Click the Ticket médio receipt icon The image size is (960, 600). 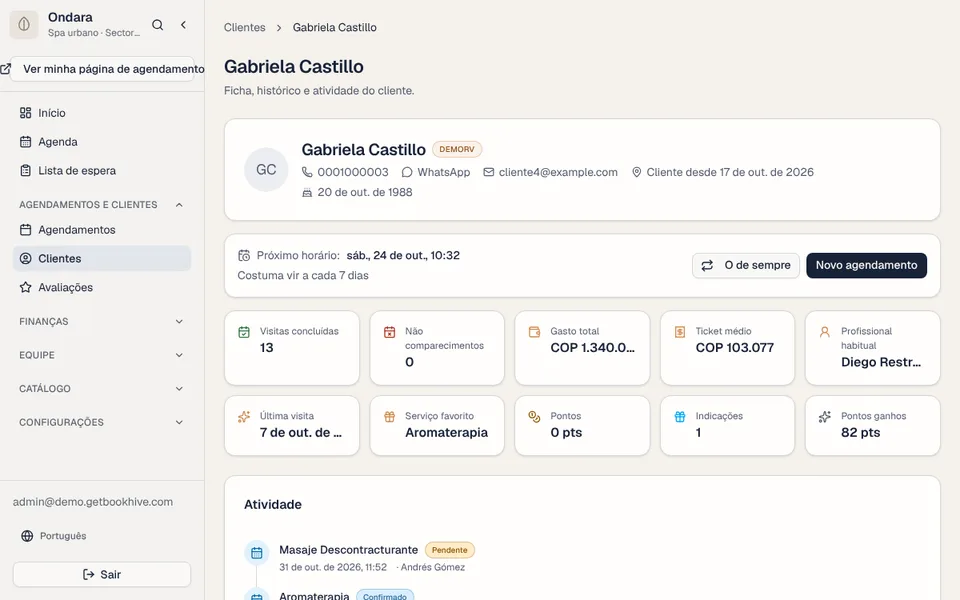point(680,332)
